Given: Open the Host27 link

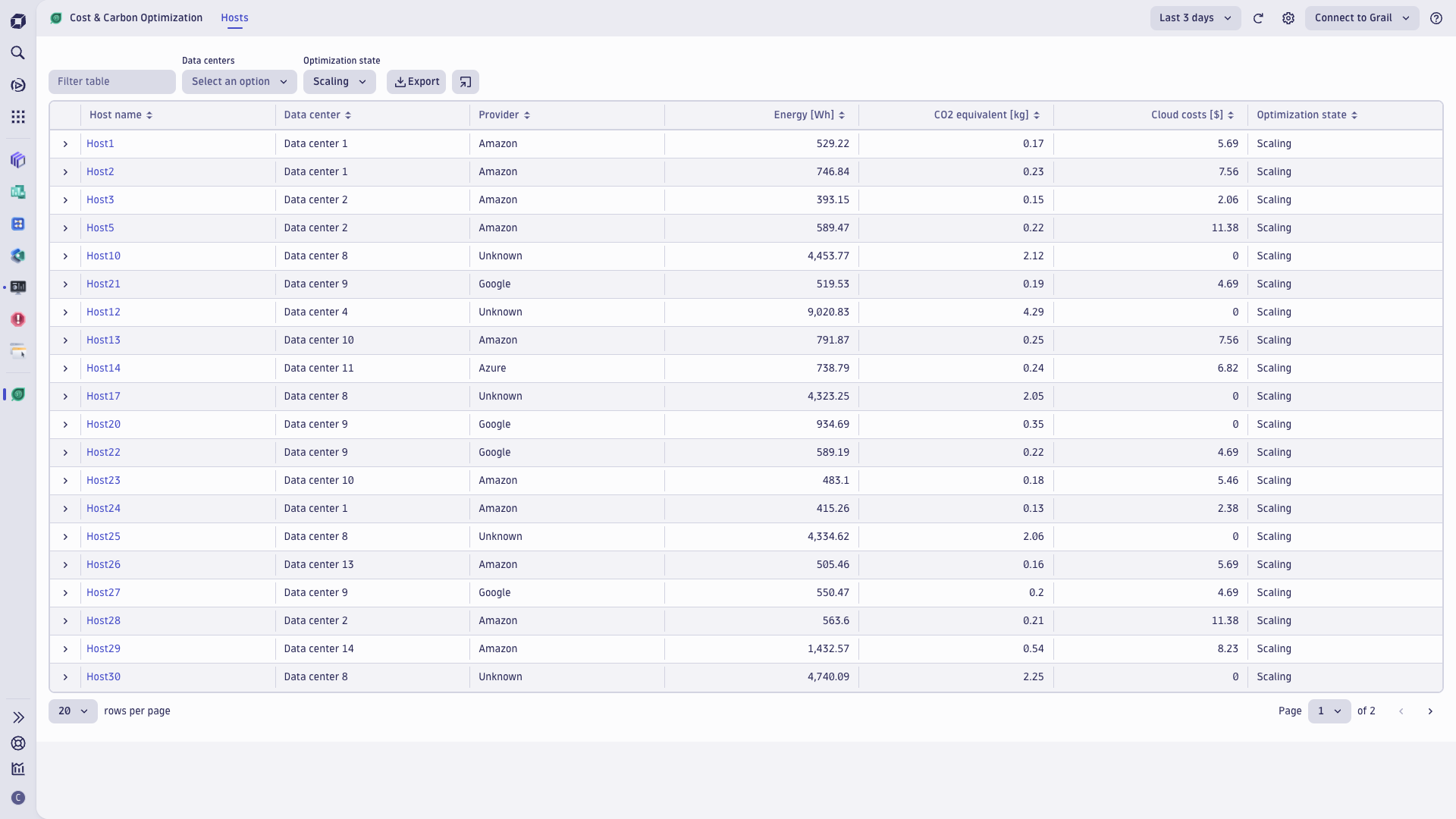Looking at the screenshot, I should (103, 593).
